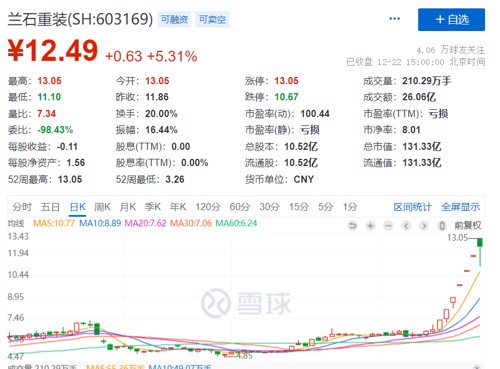
Task: Click the 量比 value 7.34
Action: point(46,114)
